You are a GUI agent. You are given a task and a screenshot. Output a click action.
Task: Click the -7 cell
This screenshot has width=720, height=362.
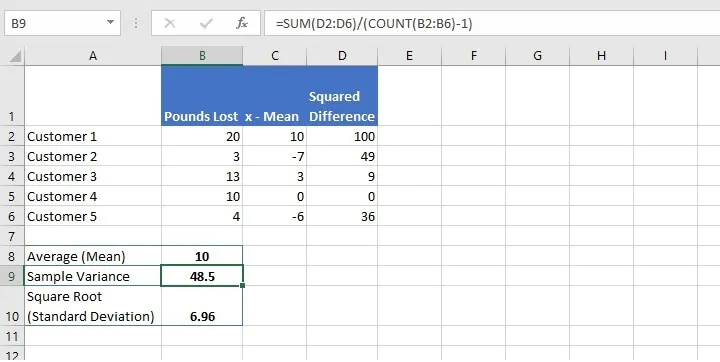click(275, 156)
